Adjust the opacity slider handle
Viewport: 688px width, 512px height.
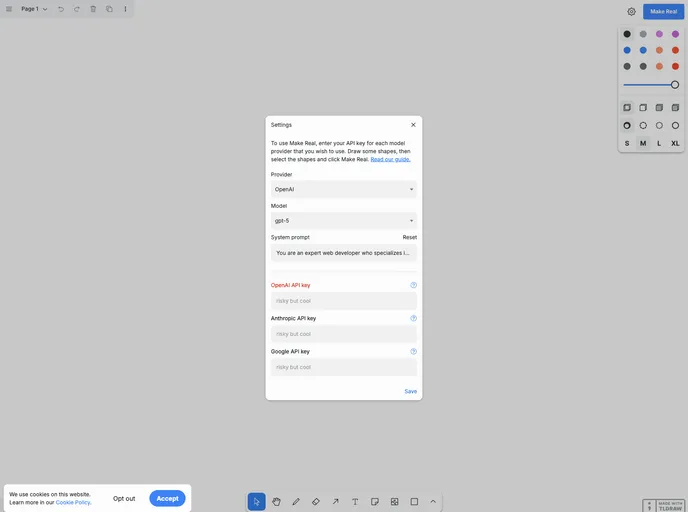pyautogui.click(x=675, y=85)
